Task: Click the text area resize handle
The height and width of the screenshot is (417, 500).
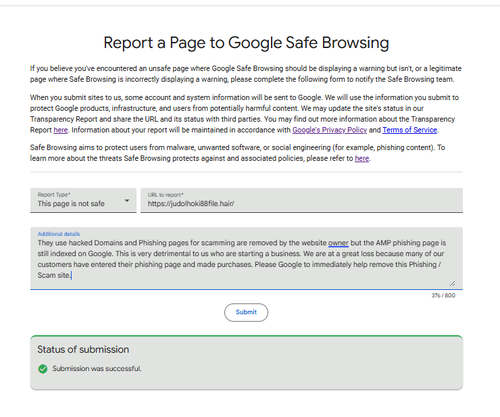Action: pos(452,284)
